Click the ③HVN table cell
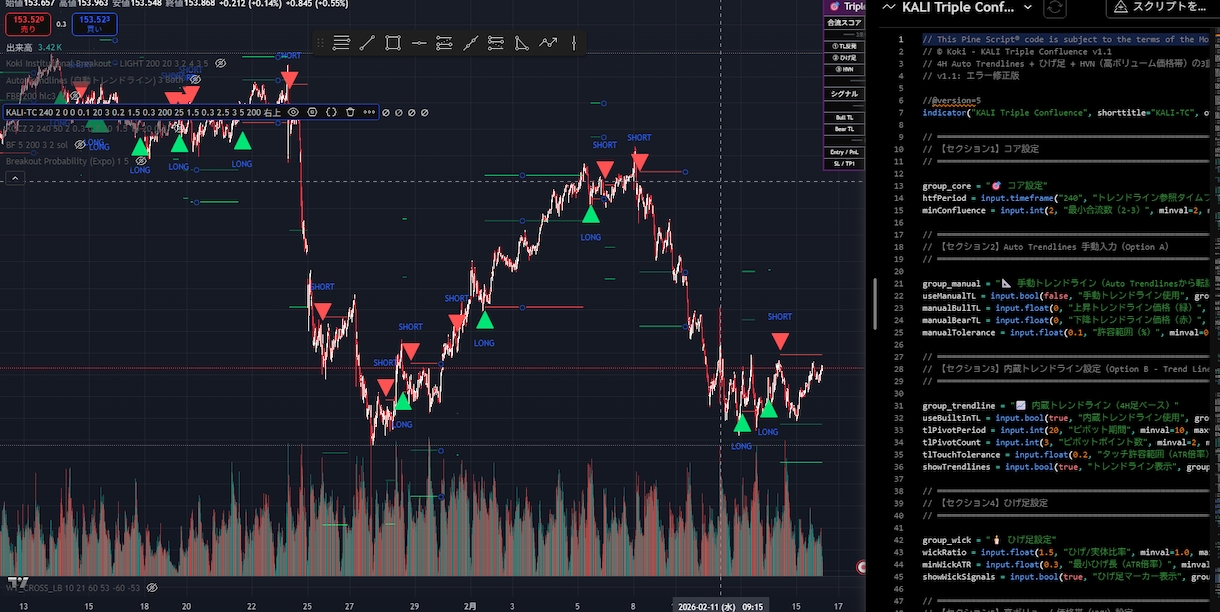The image size is (1220, 612). [844, 69]
